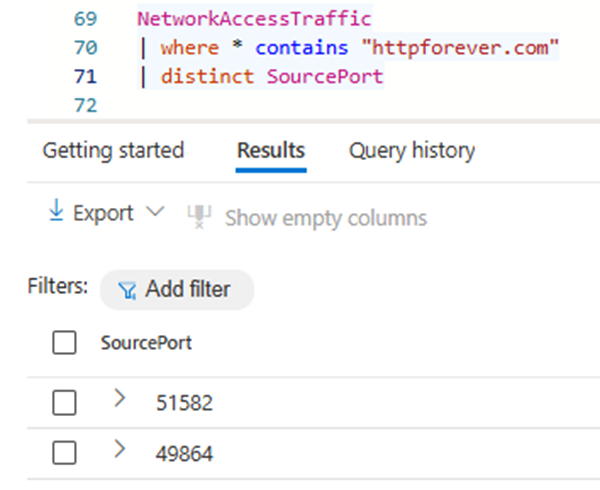The width and height of the screenshot is (600, 490).
Task: Click the funnel icon in Add filter
Action: click(127, 290)
